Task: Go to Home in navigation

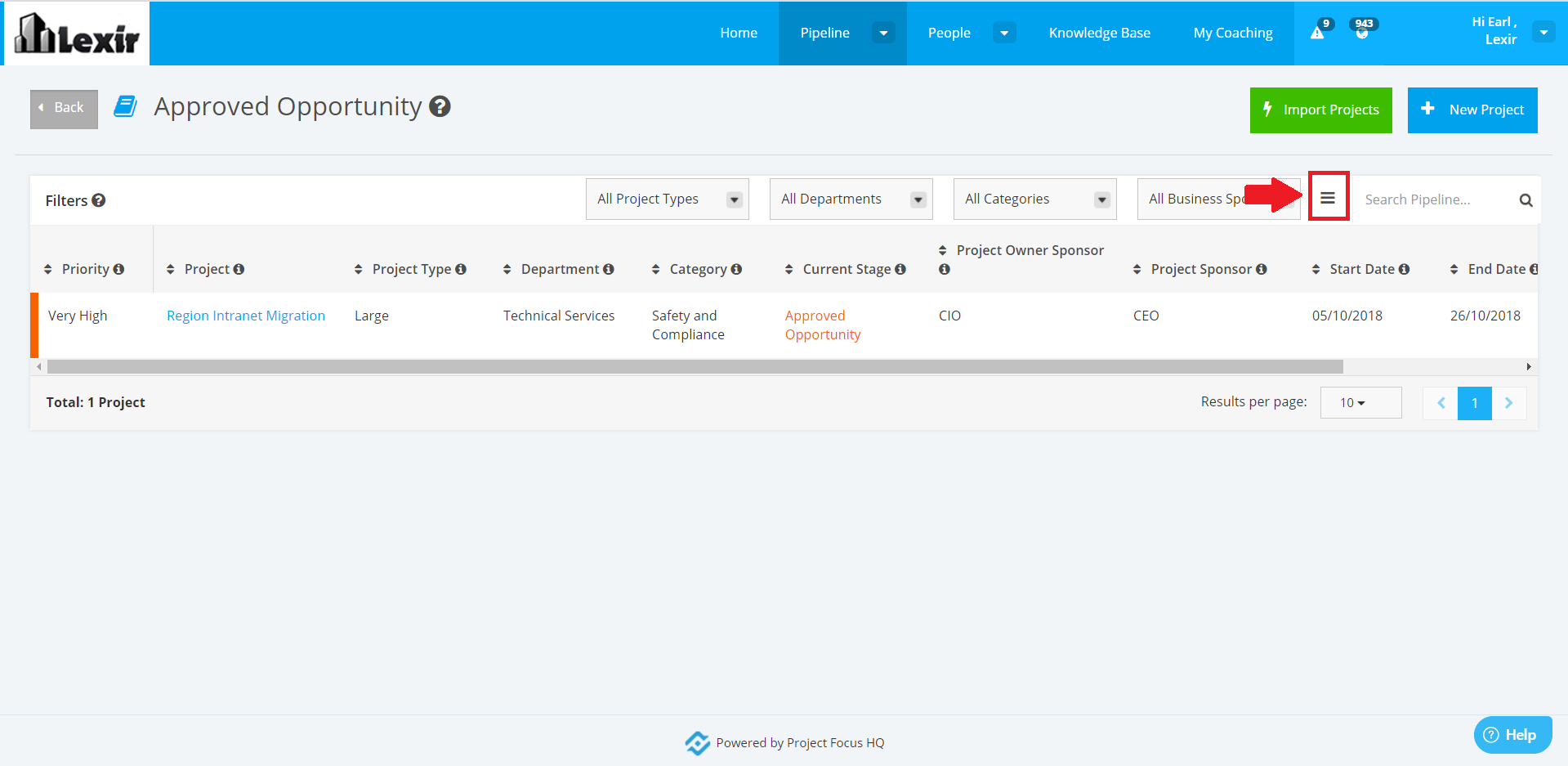Action: 739,33
